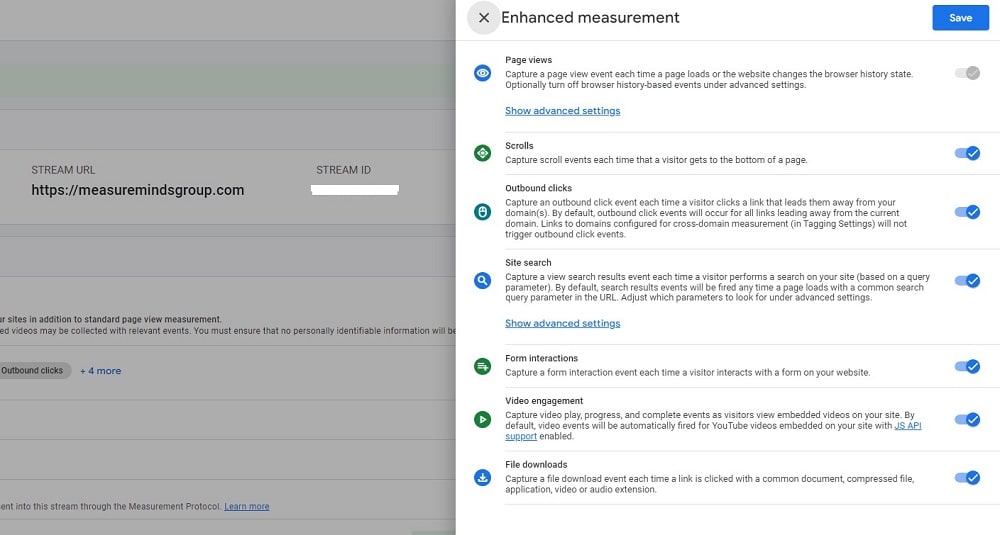1000x535 pixels.
Task: Click the Outbound clicks title in panel
Action: [538, 188]
